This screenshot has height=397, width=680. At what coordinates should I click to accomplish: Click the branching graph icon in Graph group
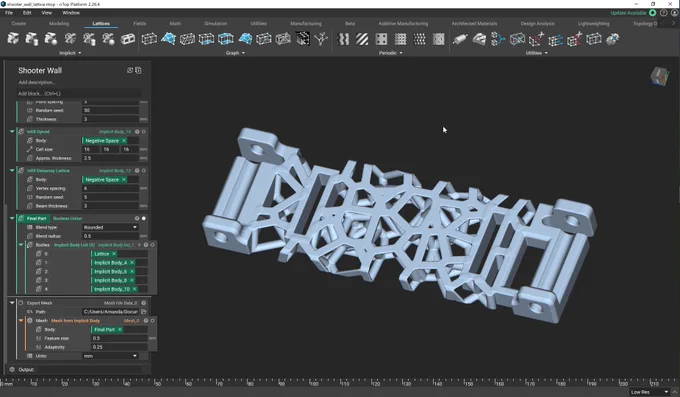321,39
